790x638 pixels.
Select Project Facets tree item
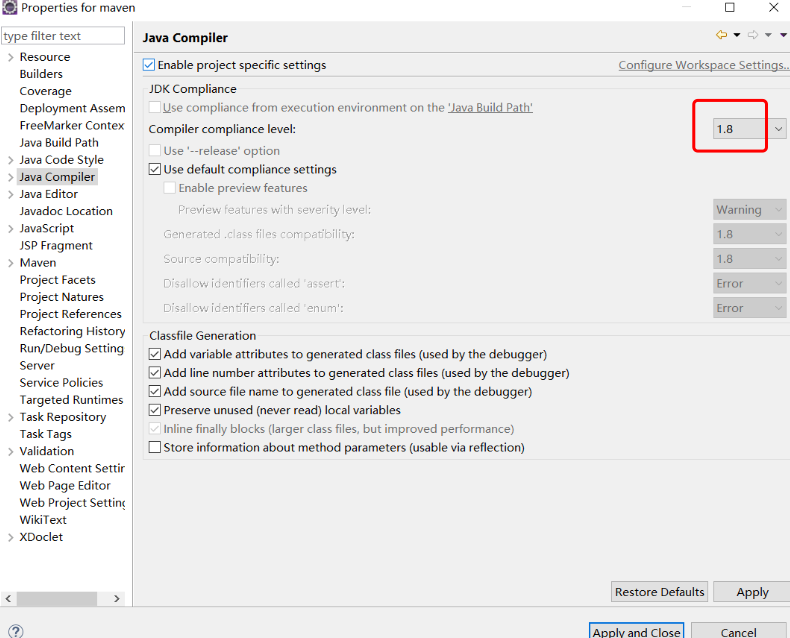pos(57,280)
